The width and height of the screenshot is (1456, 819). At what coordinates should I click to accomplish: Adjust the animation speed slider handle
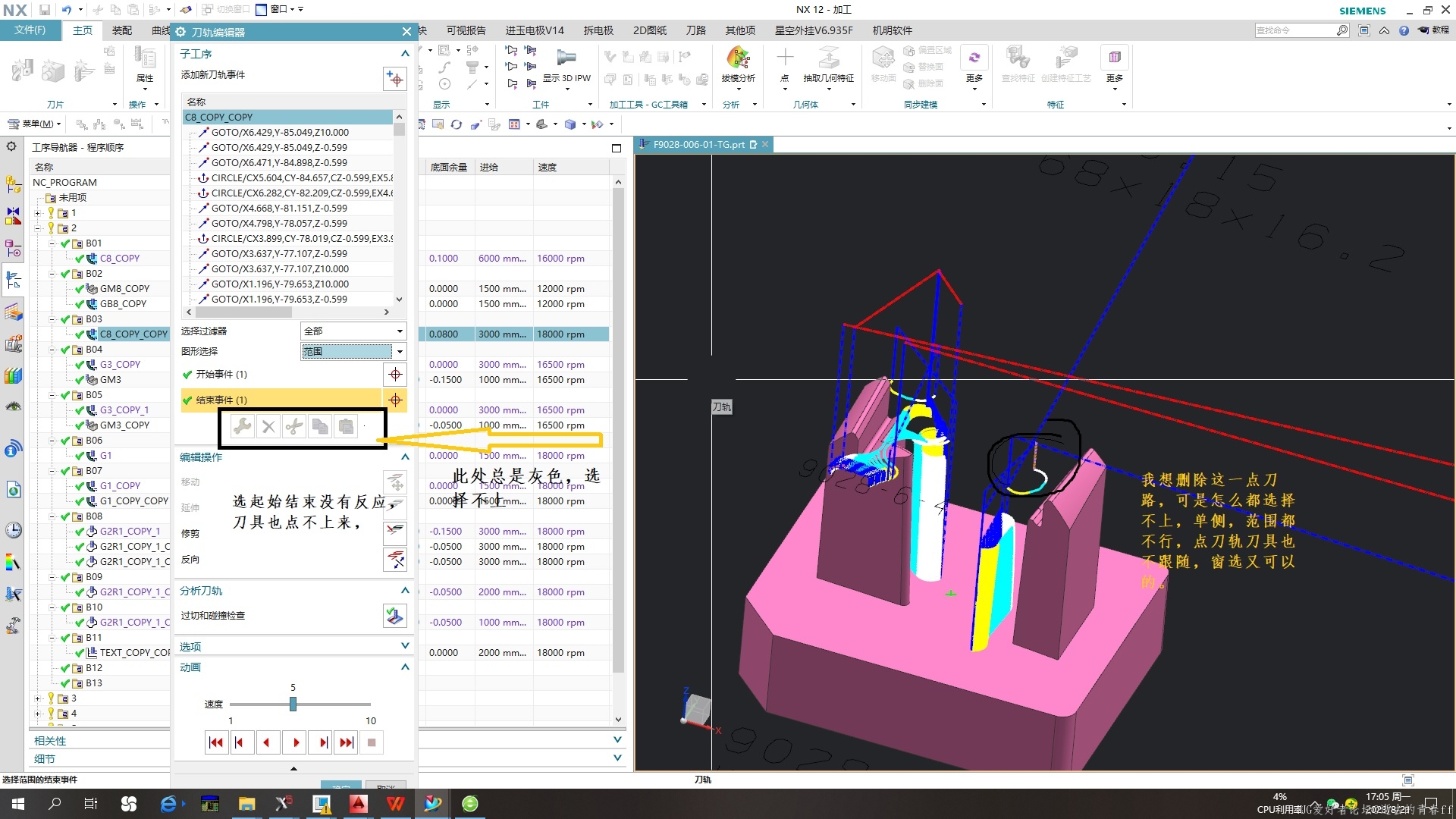tap(293, 704)
